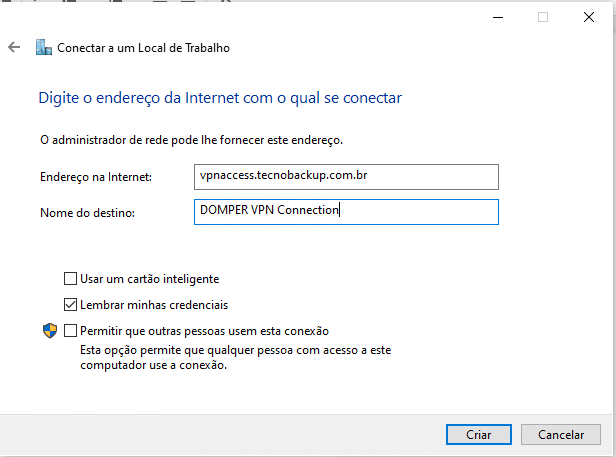Click the Endereço na Internet label

click(x=96, y=177)
